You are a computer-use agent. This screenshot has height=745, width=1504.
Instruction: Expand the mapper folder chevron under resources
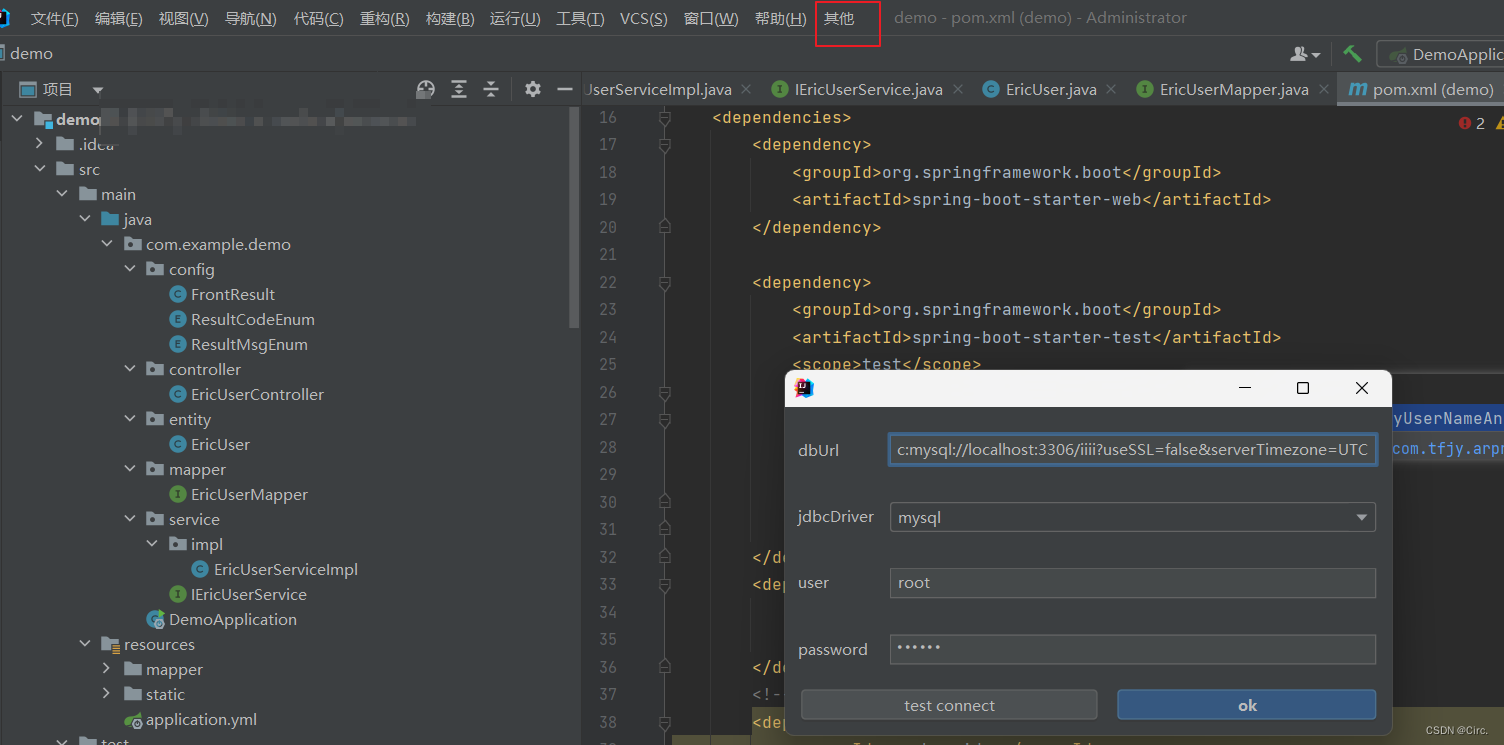[107, 669]
